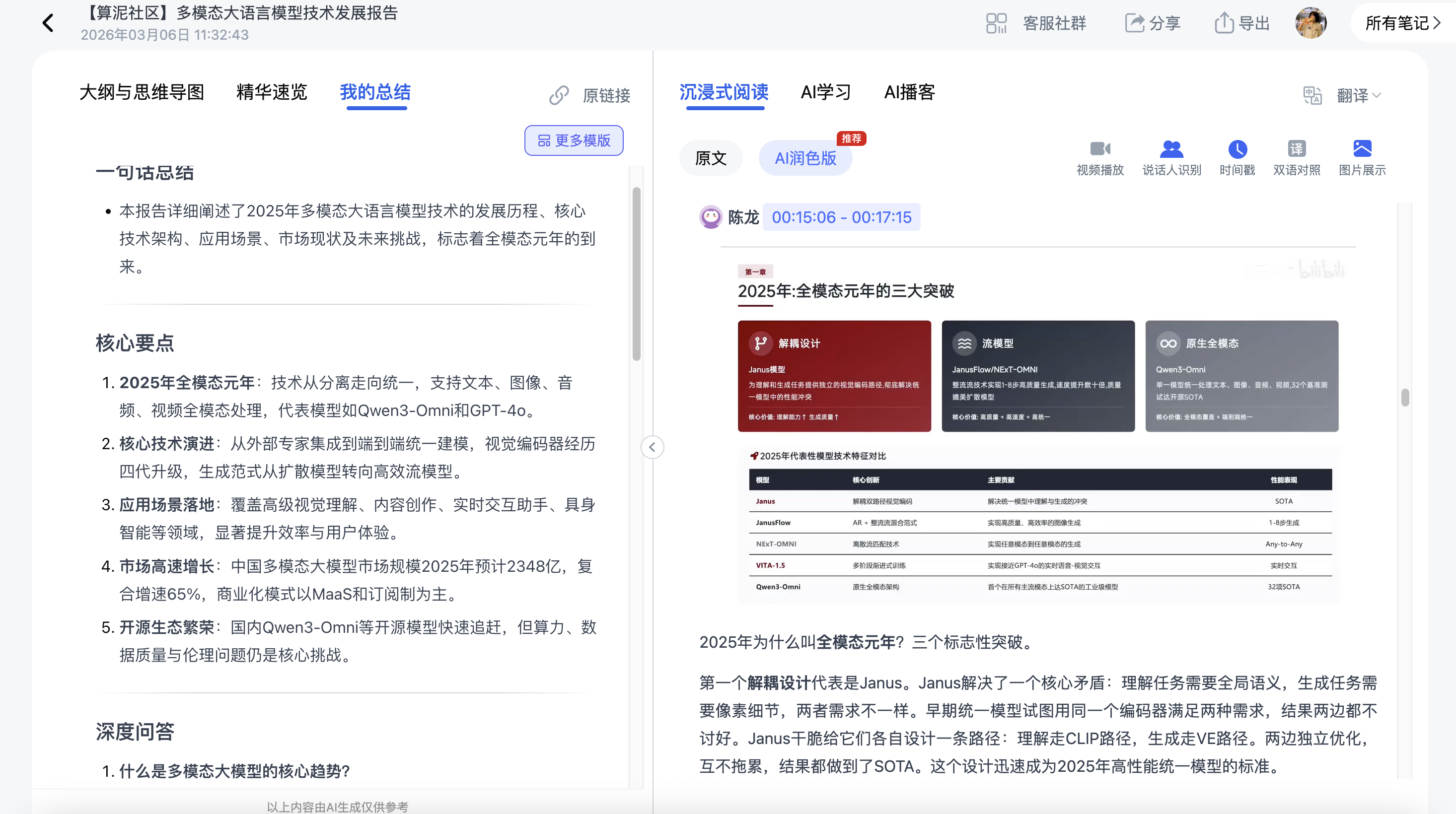
Task: Click the VITA-1.5 table row
Action: tap(1040, 565)
